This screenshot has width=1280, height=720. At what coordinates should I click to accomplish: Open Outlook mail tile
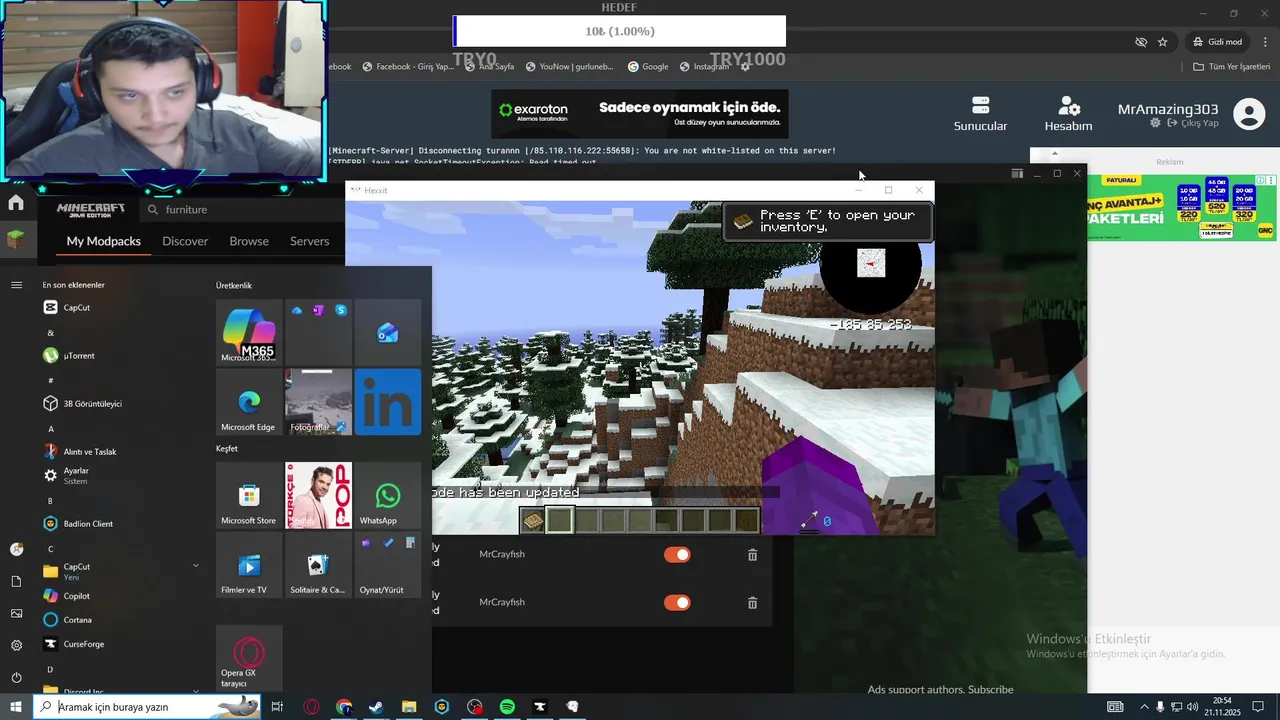click(388, 332)
